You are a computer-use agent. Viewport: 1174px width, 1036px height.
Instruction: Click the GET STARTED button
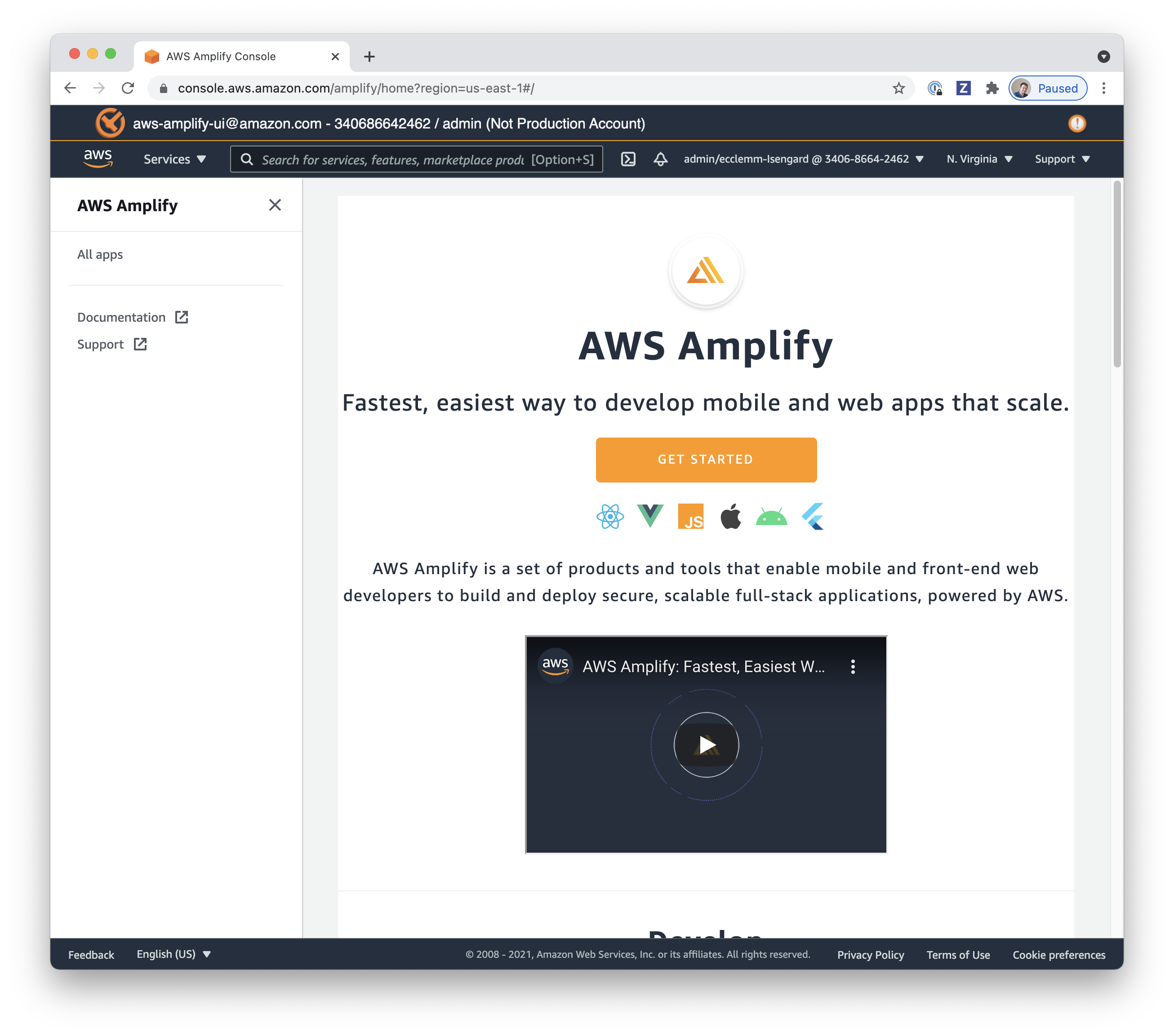coord(706,460)
